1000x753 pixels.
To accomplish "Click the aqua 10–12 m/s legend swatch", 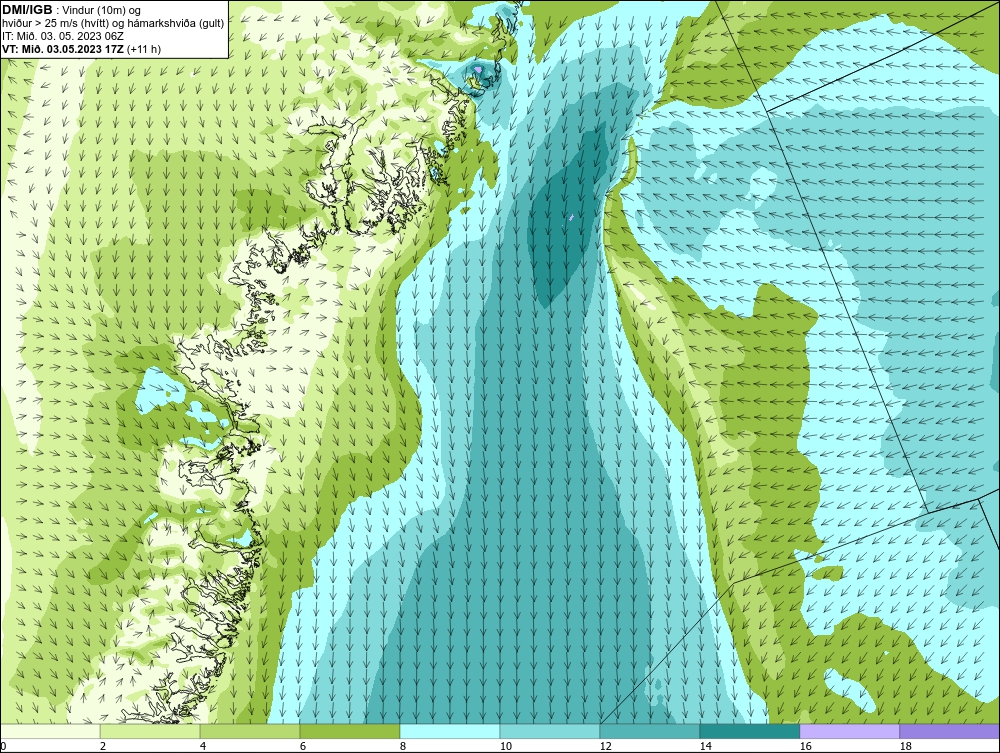I will [550, 731].
